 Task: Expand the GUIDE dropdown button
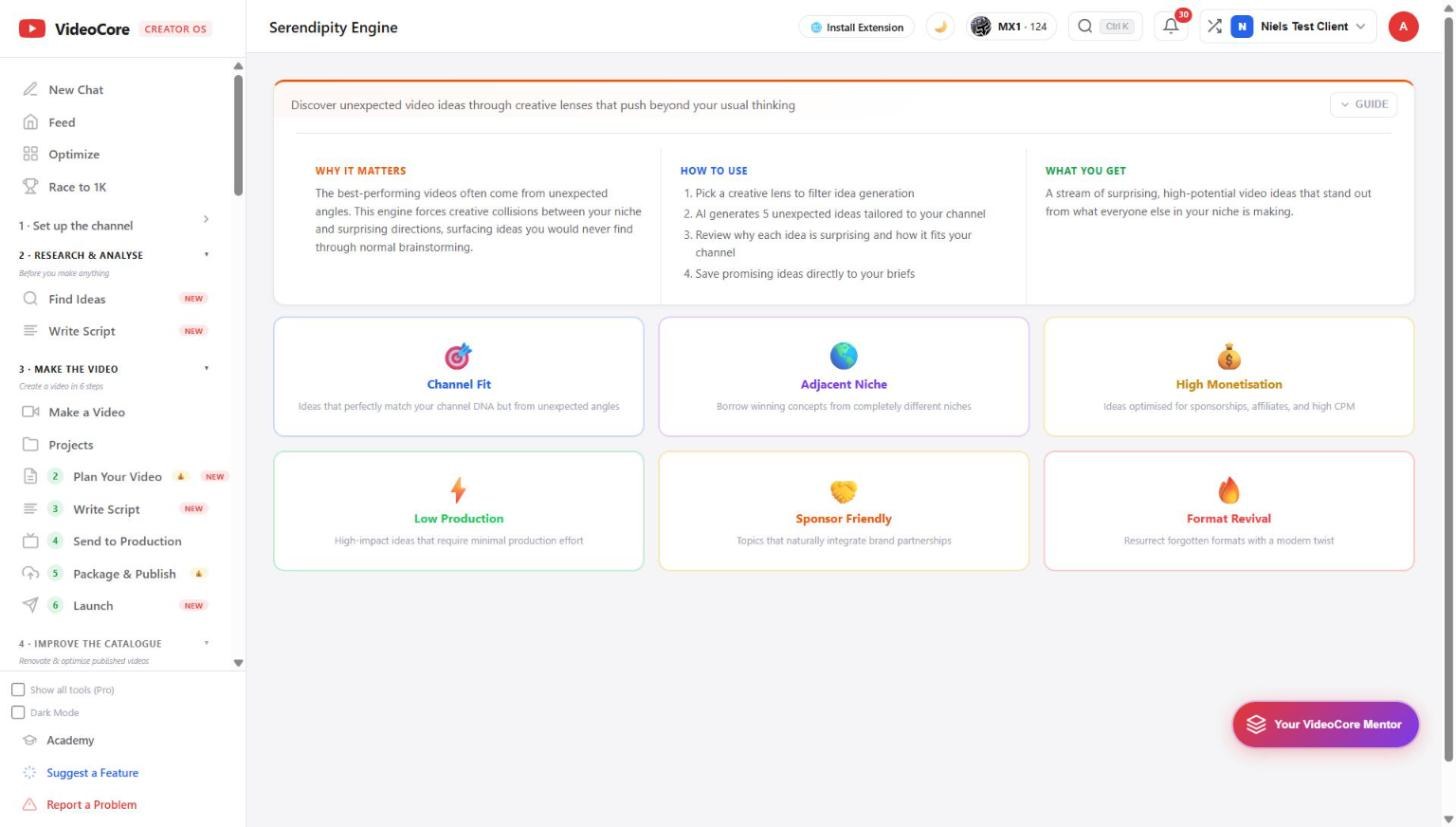point(1363,104)
